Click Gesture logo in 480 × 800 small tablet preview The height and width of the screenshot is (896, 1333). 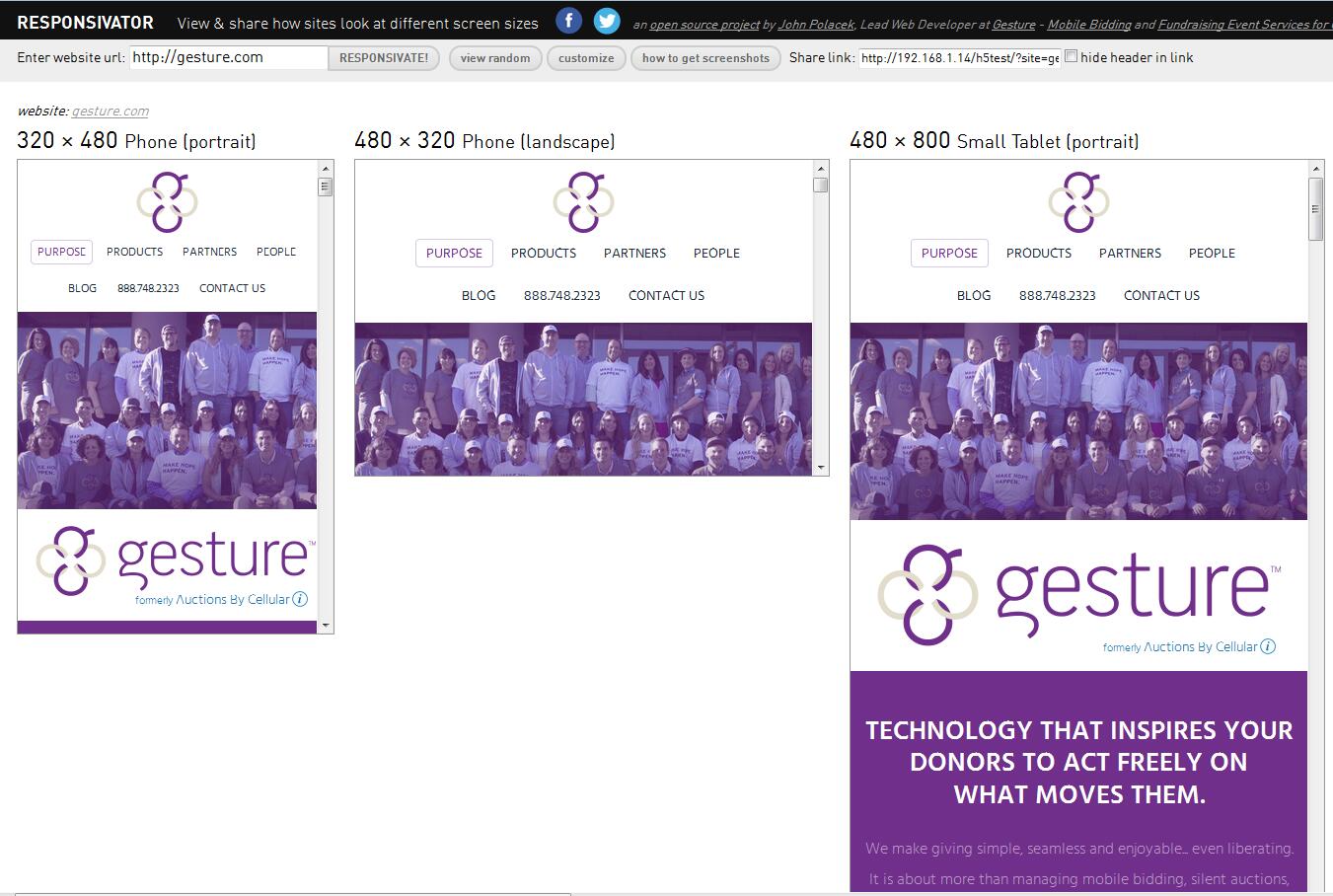click(x=1078, y=202)
